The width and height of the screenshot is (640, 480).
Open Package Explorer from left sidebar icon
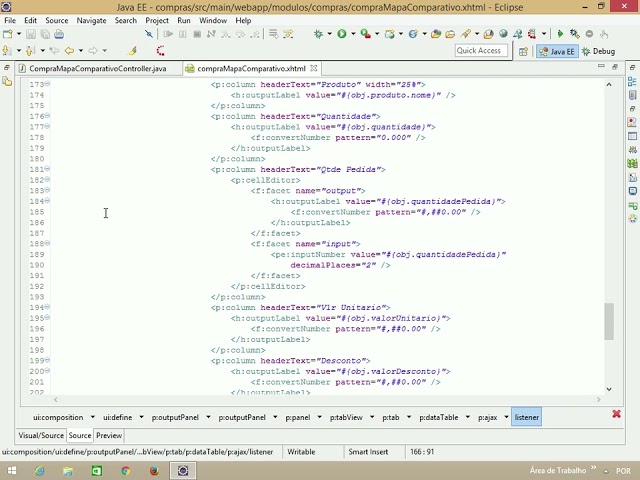pos(7,81)
